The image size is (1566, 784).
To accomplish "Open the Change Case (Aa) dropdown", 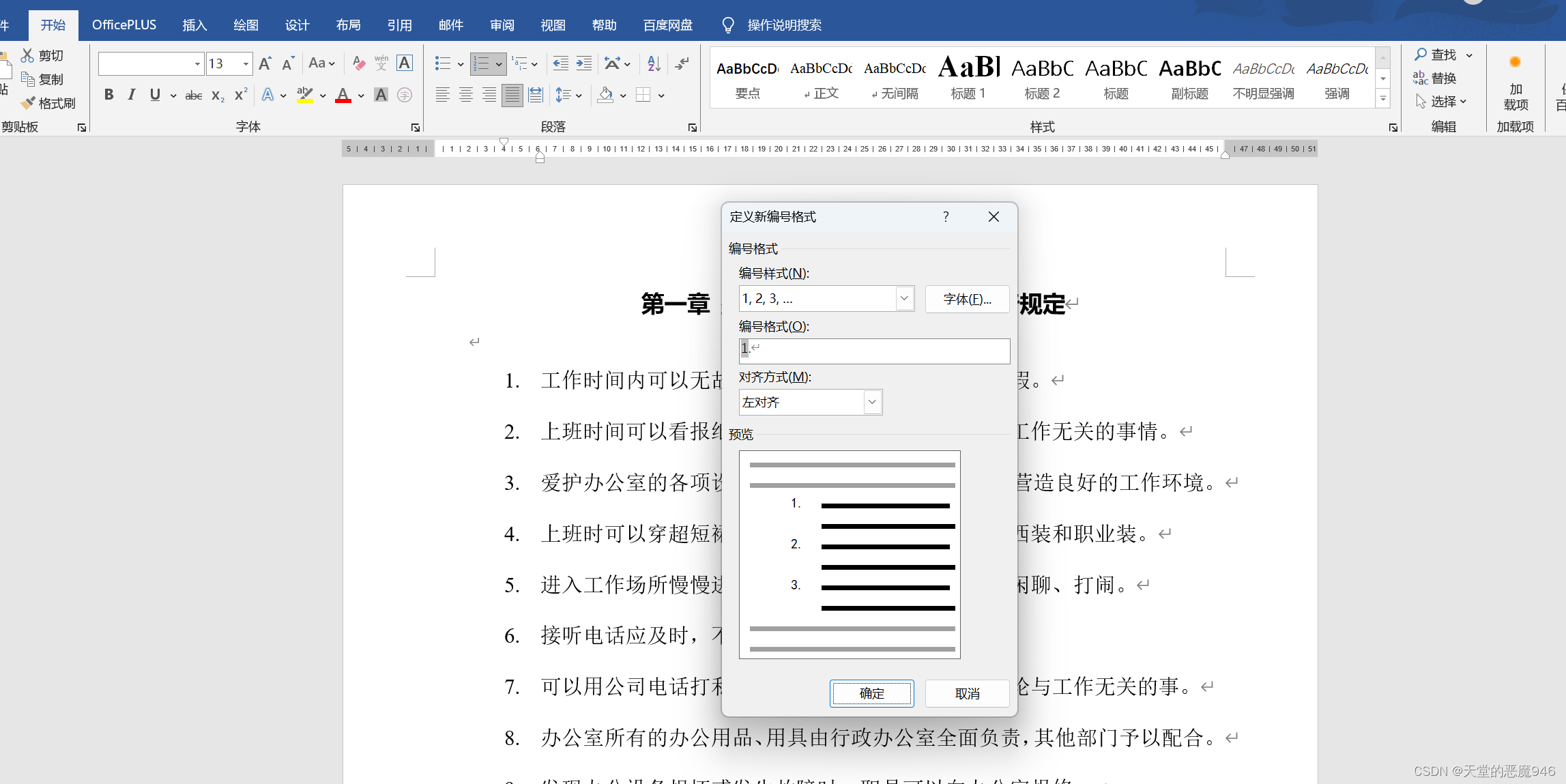I will tap(321, 63).
